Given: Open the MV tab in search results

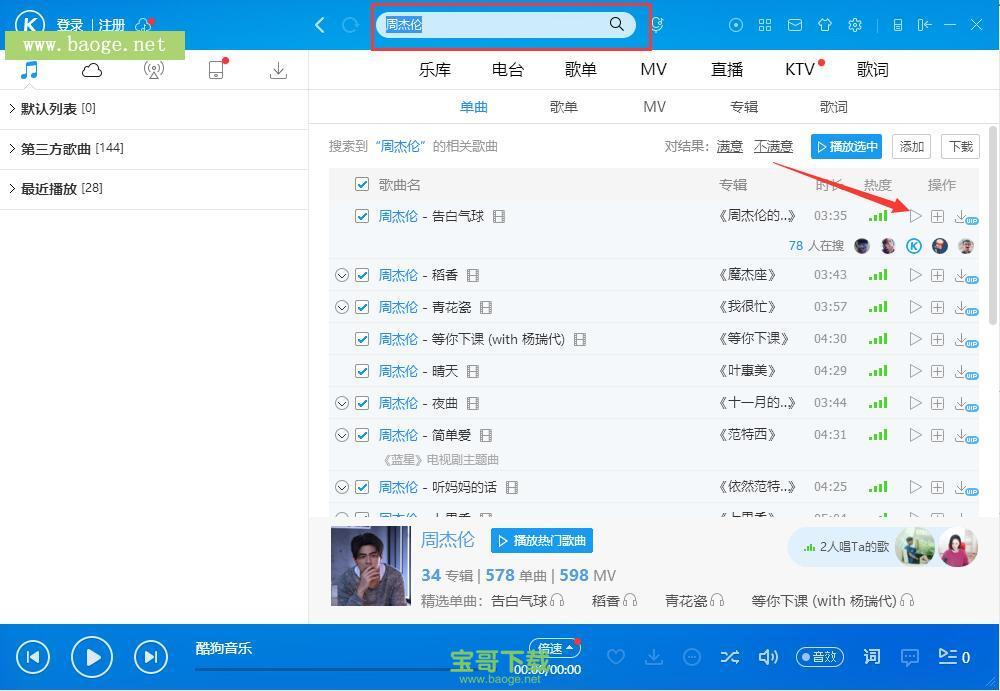Looking at the screenshot, I should coord(655,106).
